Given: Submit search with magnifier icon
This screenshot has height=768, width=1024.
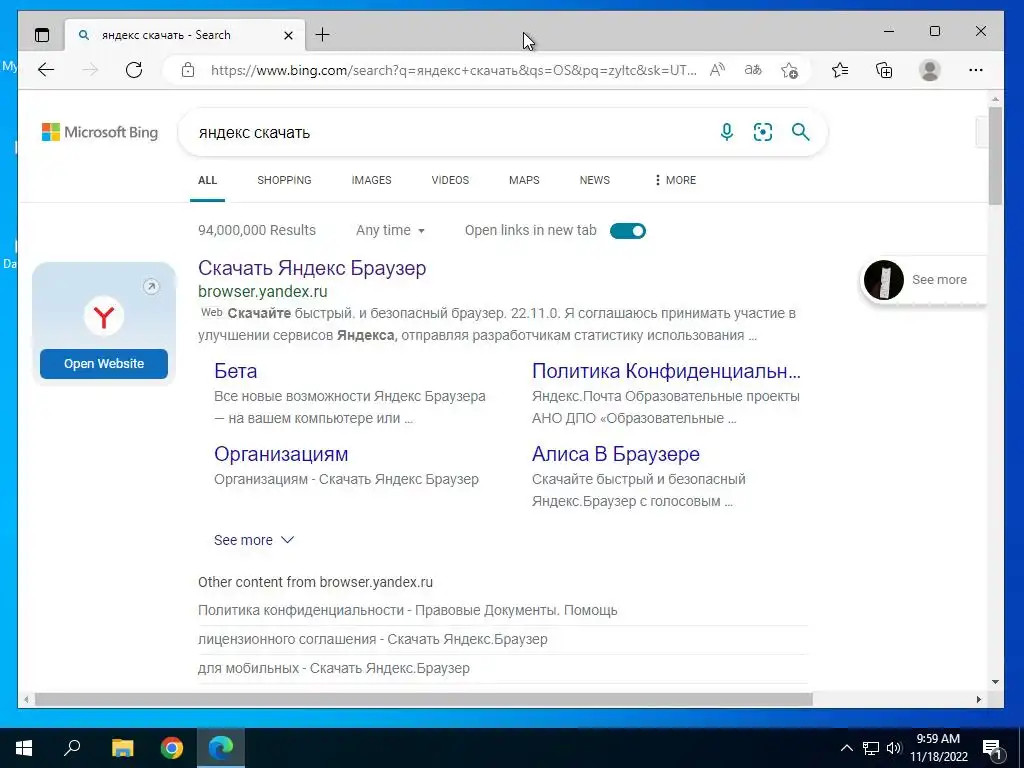Looking at the screenshot, I should [801, 132].
